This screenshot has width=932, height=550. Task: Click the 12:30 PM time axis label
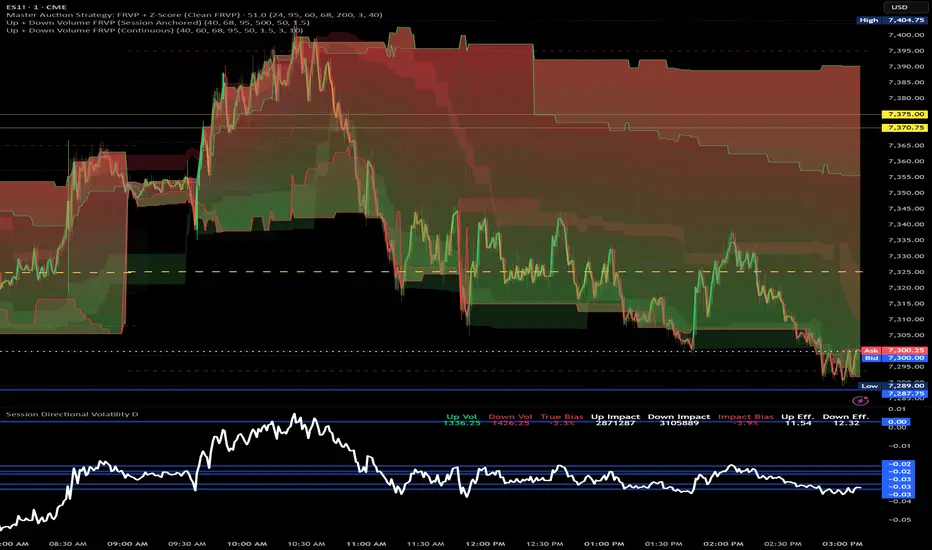[x=544, y=543]
